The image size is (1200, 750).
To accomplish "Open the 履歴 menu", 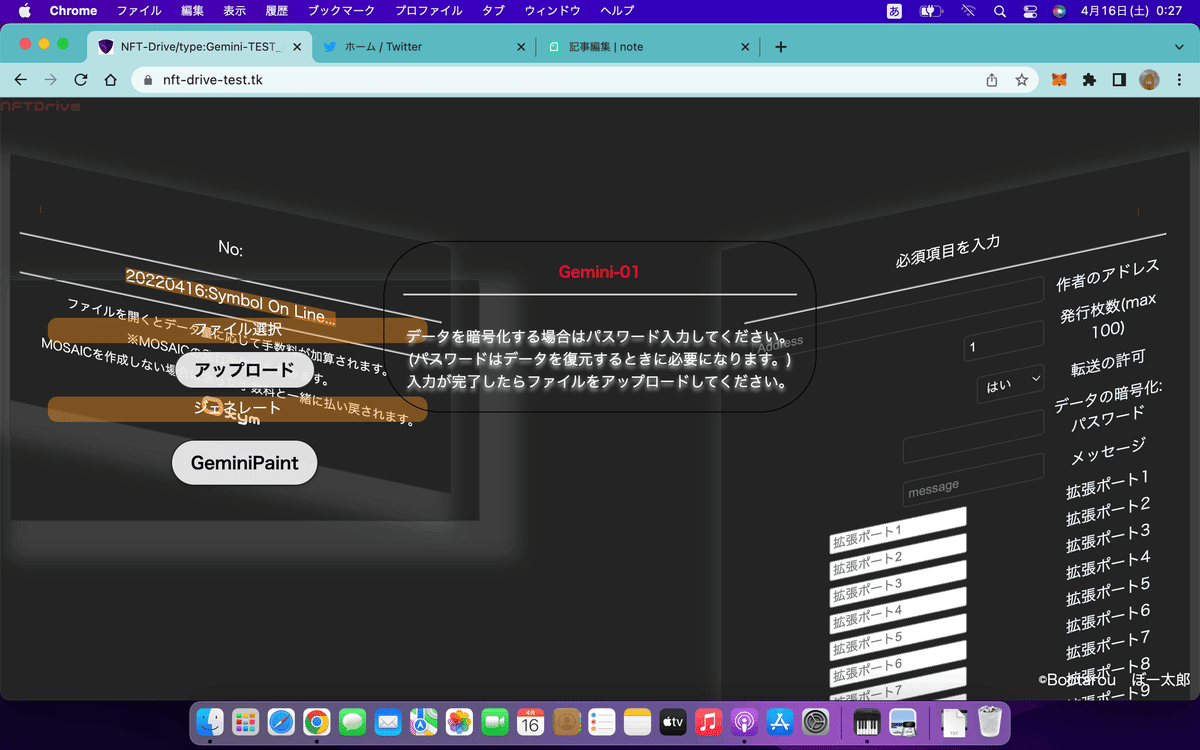I will click(x=277, y=11).
